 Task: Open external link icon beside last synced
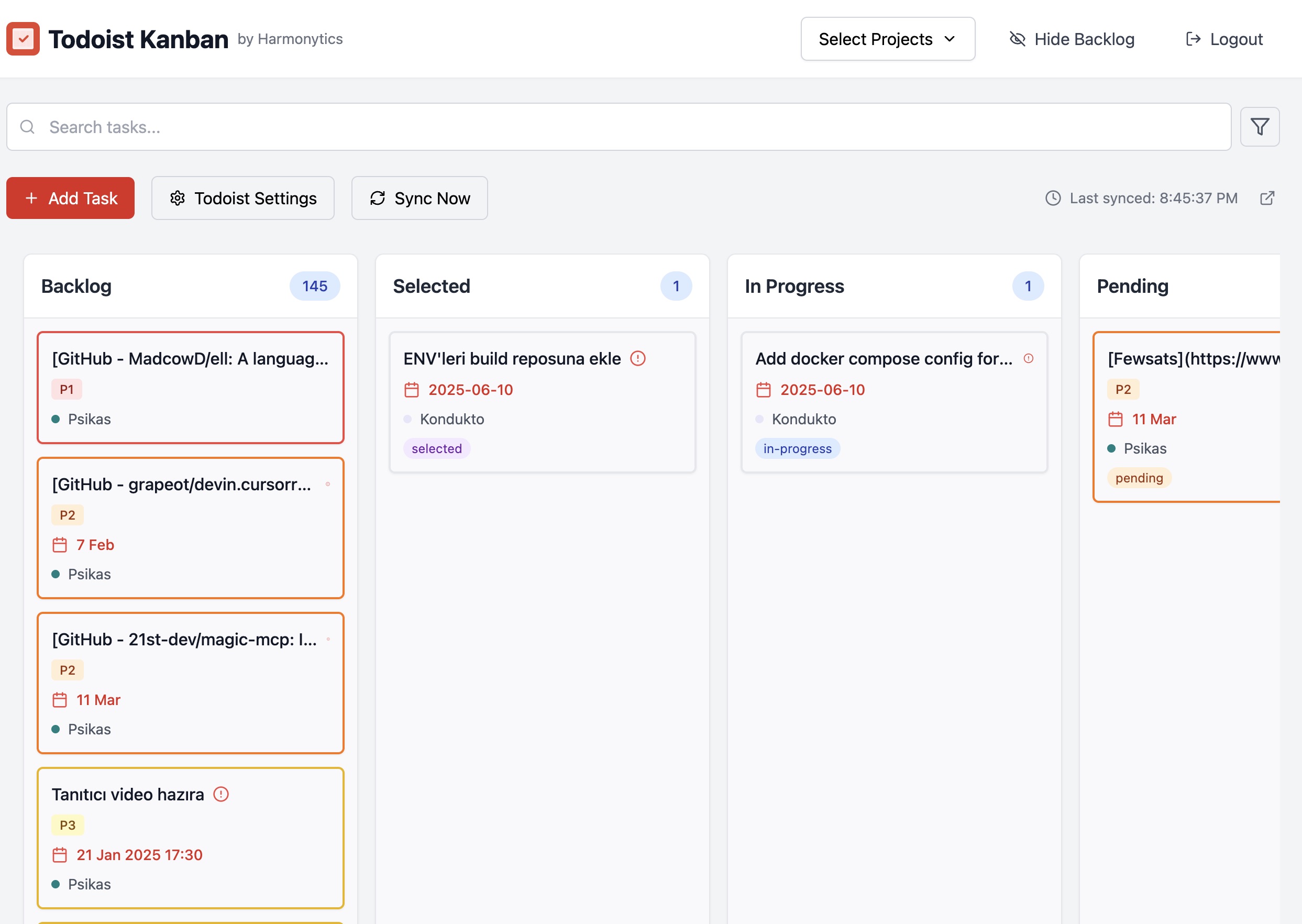[x=1267, y=198]
